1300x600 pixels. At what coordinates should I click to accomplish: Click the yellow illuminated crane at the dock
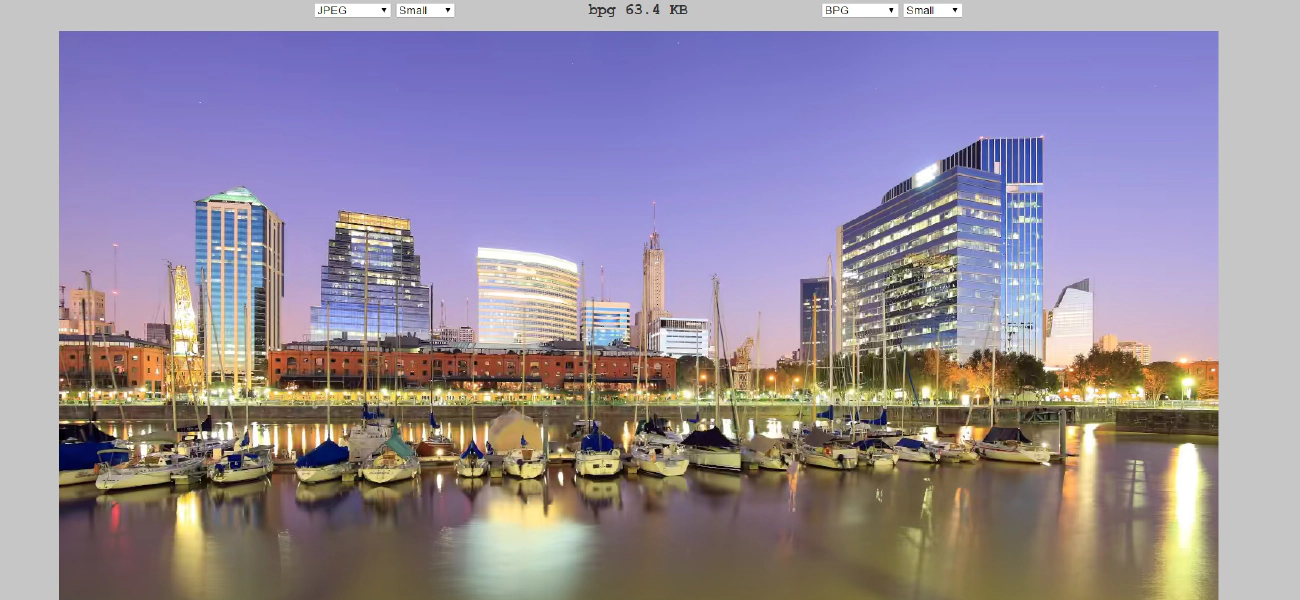(x=184, y=310)
